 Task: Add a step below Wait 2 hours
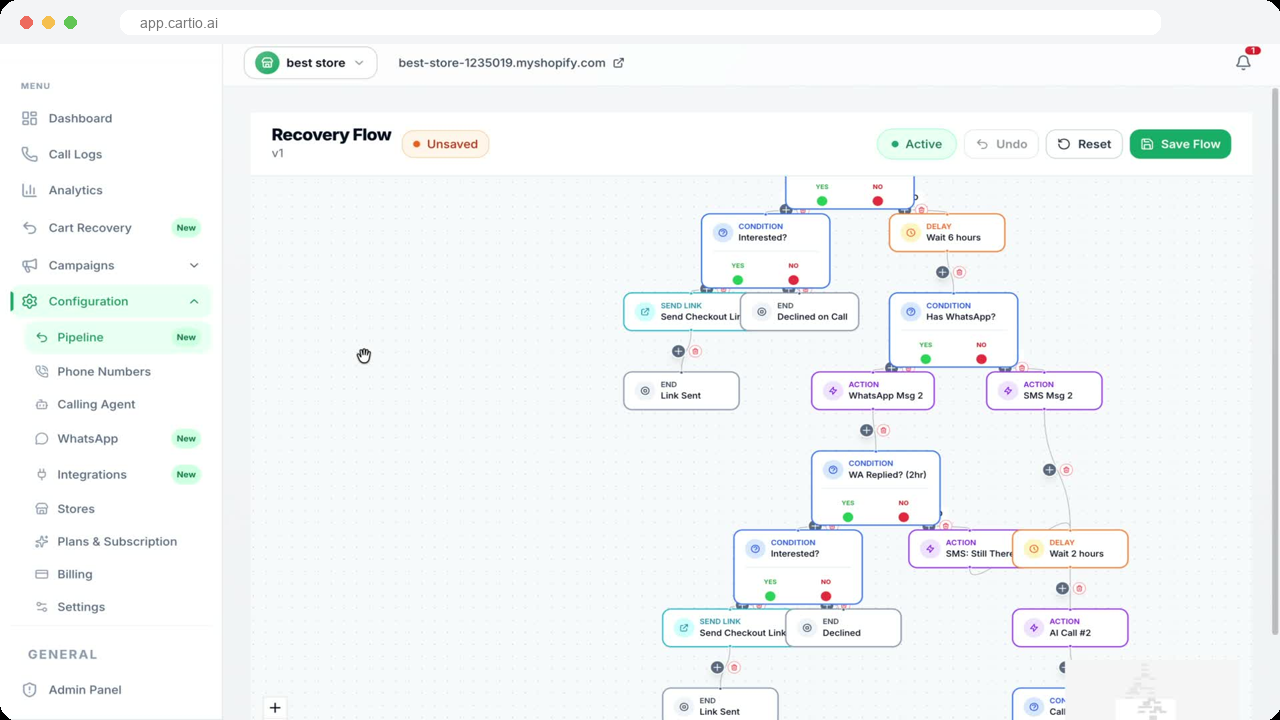(x=1062, y=589)
